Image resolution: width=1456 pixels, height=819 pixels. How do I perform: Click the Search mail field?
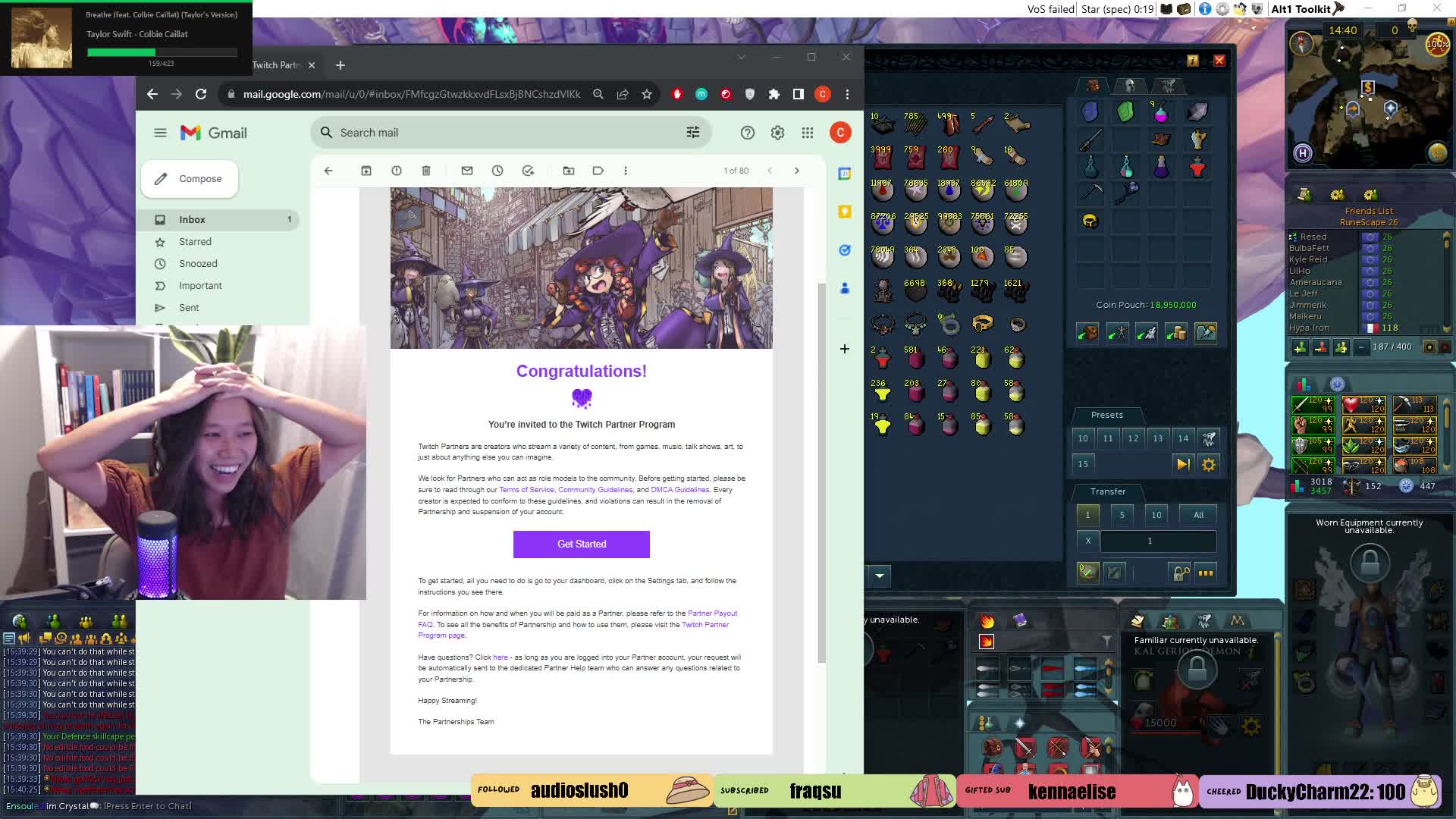tap(510, 133)
